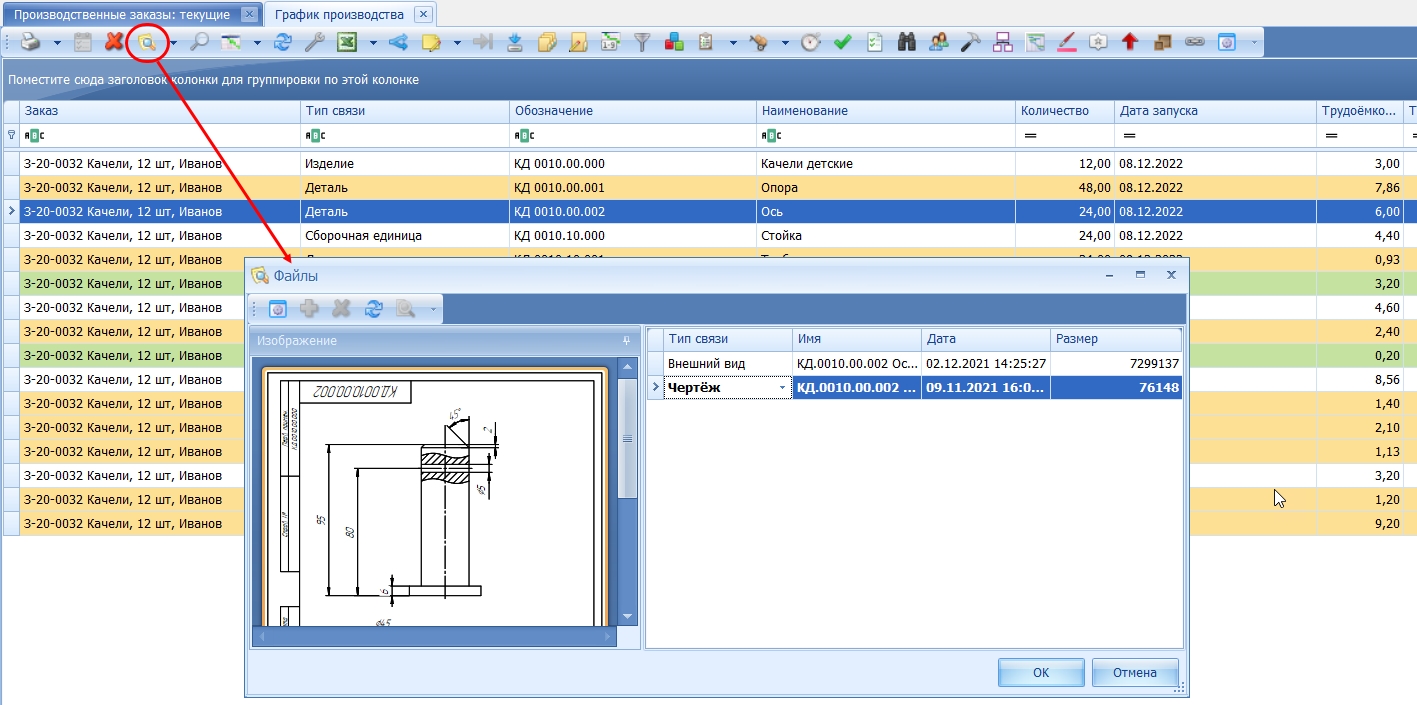Open the Чертёж link type dropdown
This screenshot has width=1417, height=705.
pyautogui.click(x=782, y=388)
